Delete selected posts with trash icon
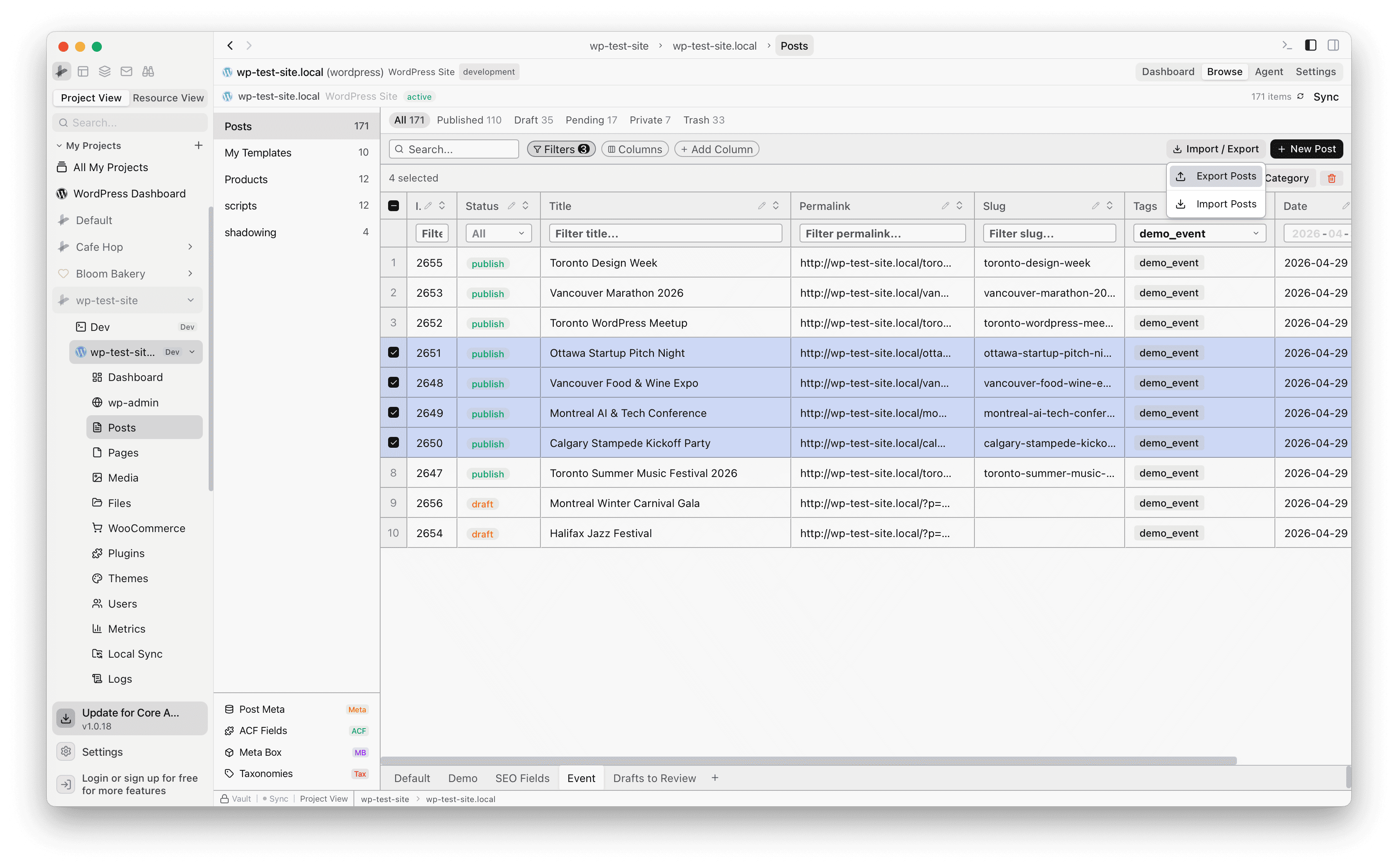This screenshot has width=1398, height=868. (1331, 179)
